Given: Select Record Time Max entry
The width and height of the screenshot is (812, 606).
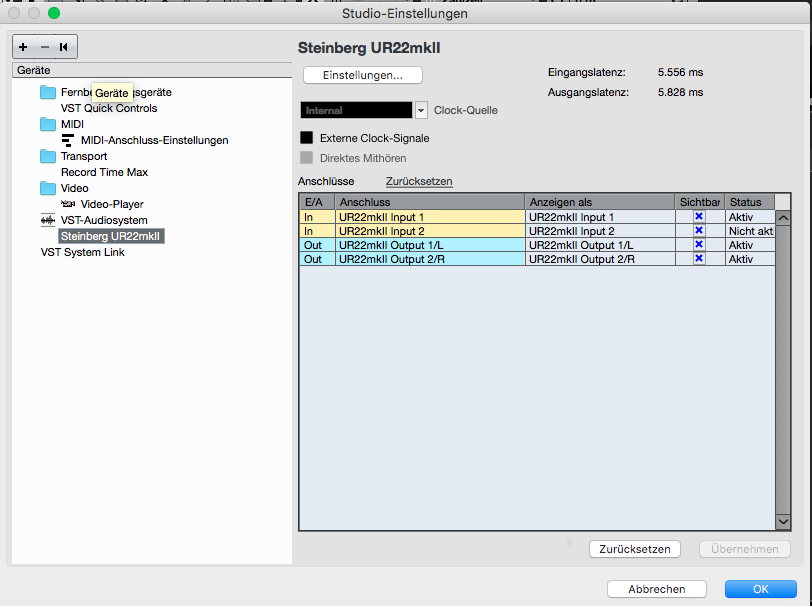Looking at the screenshot, I should (x=104, y=172).
